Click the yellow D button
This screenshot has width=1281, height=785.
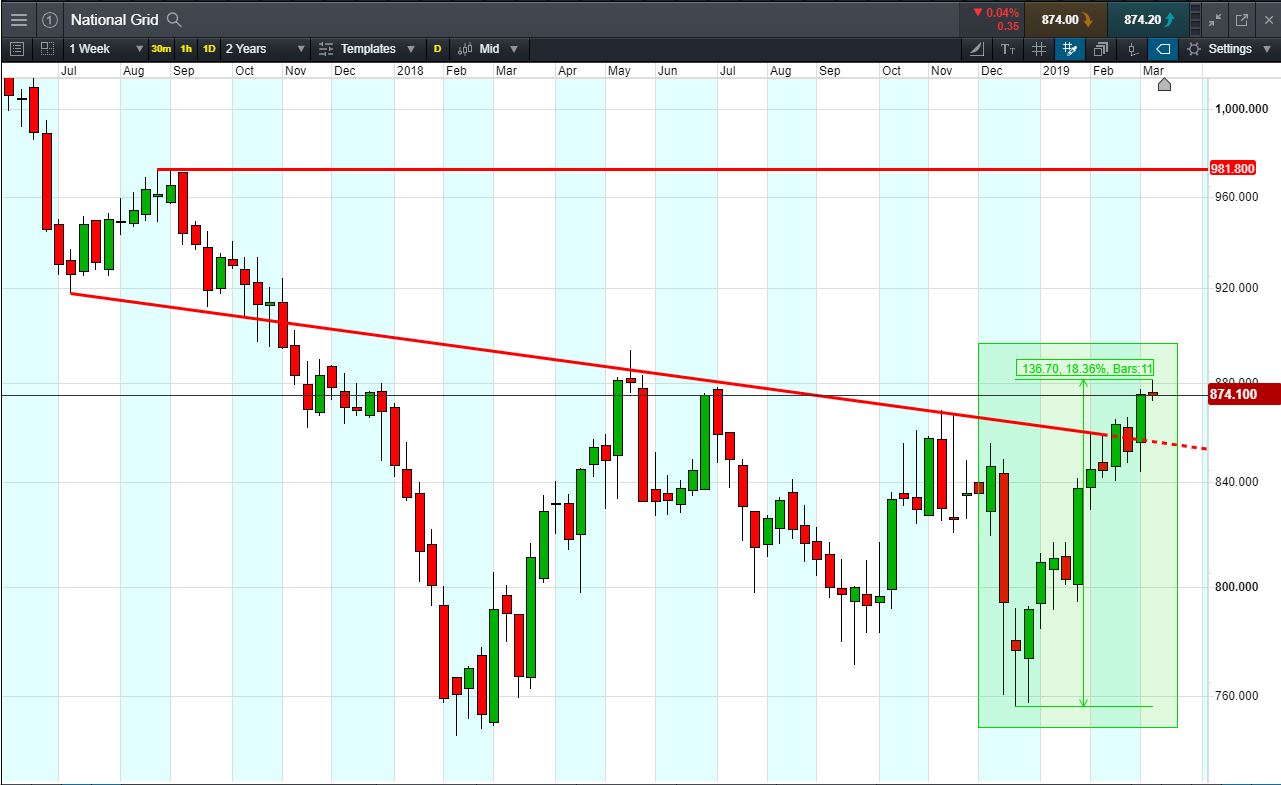click(438, 48)
